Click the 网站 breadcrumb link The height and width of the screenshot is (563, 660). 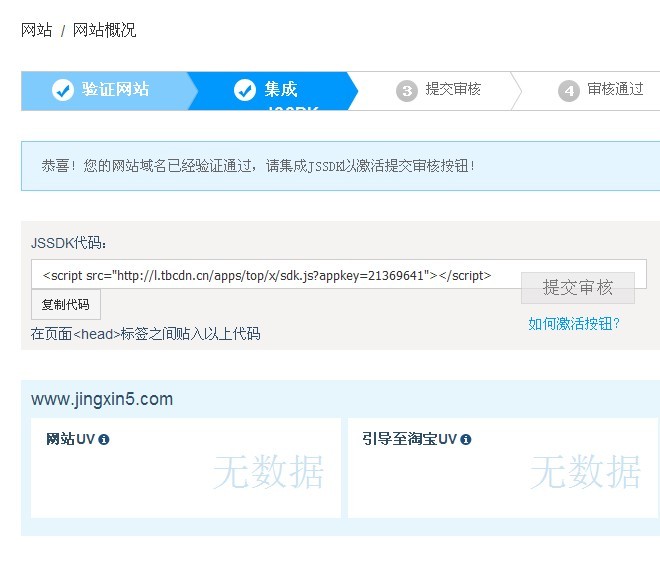[x=37, y=30]
